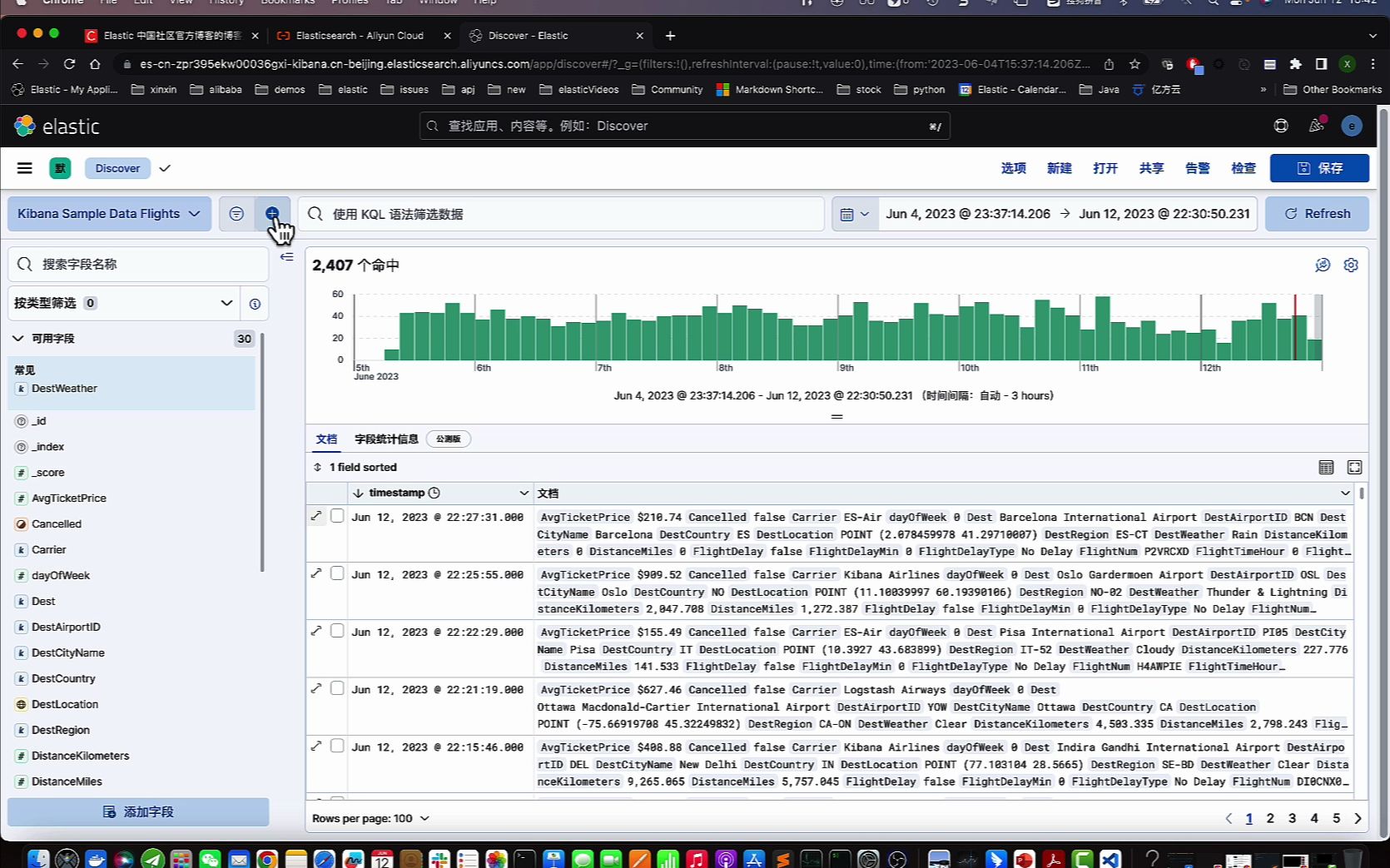1390x868 pixels.
Task: Open the help menu icon in header
Action: pos(1281,126)
